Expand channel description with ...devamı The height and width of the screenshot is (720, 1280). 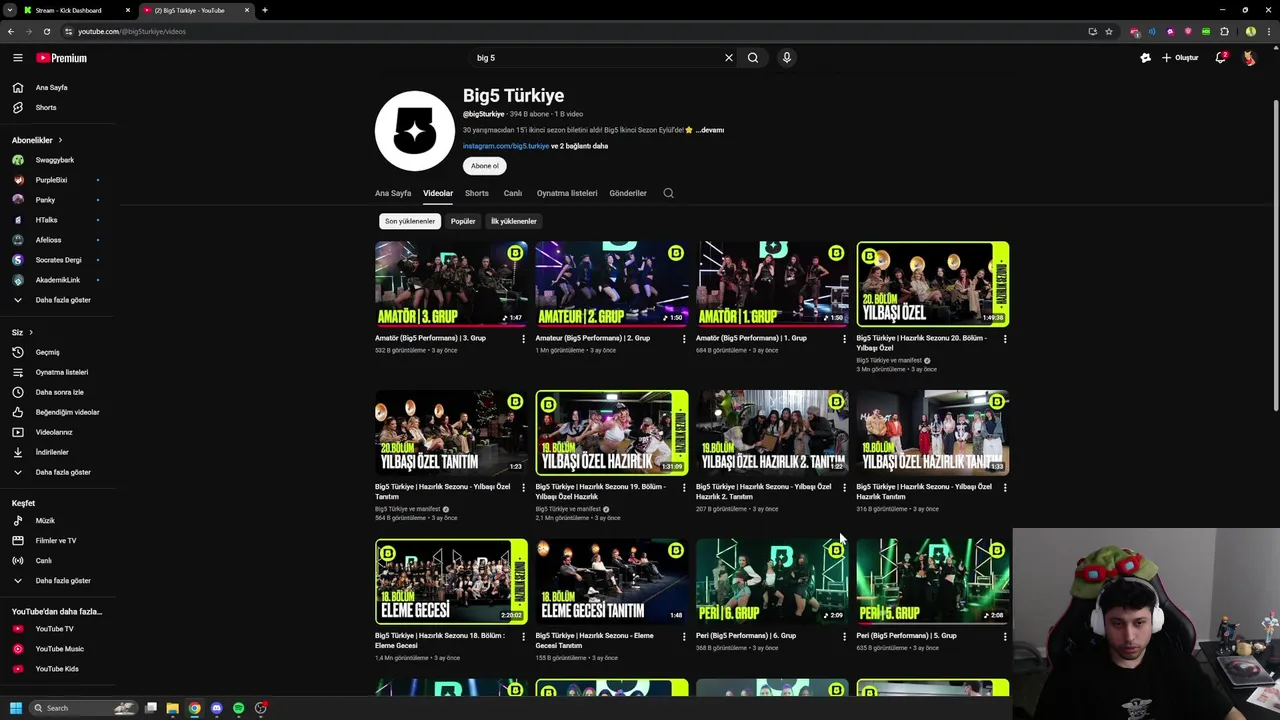[710, 130]
